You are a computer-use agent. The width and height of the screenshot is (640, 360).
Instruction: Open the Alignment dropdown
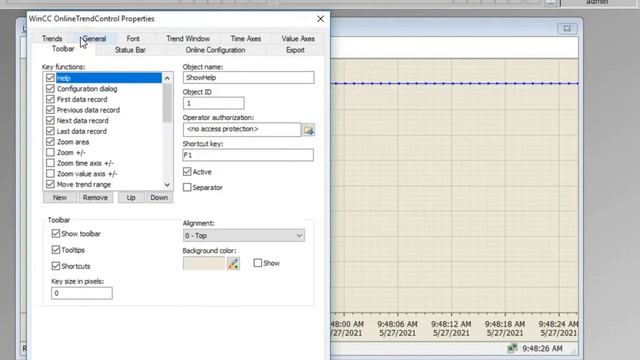pos(244,236)
